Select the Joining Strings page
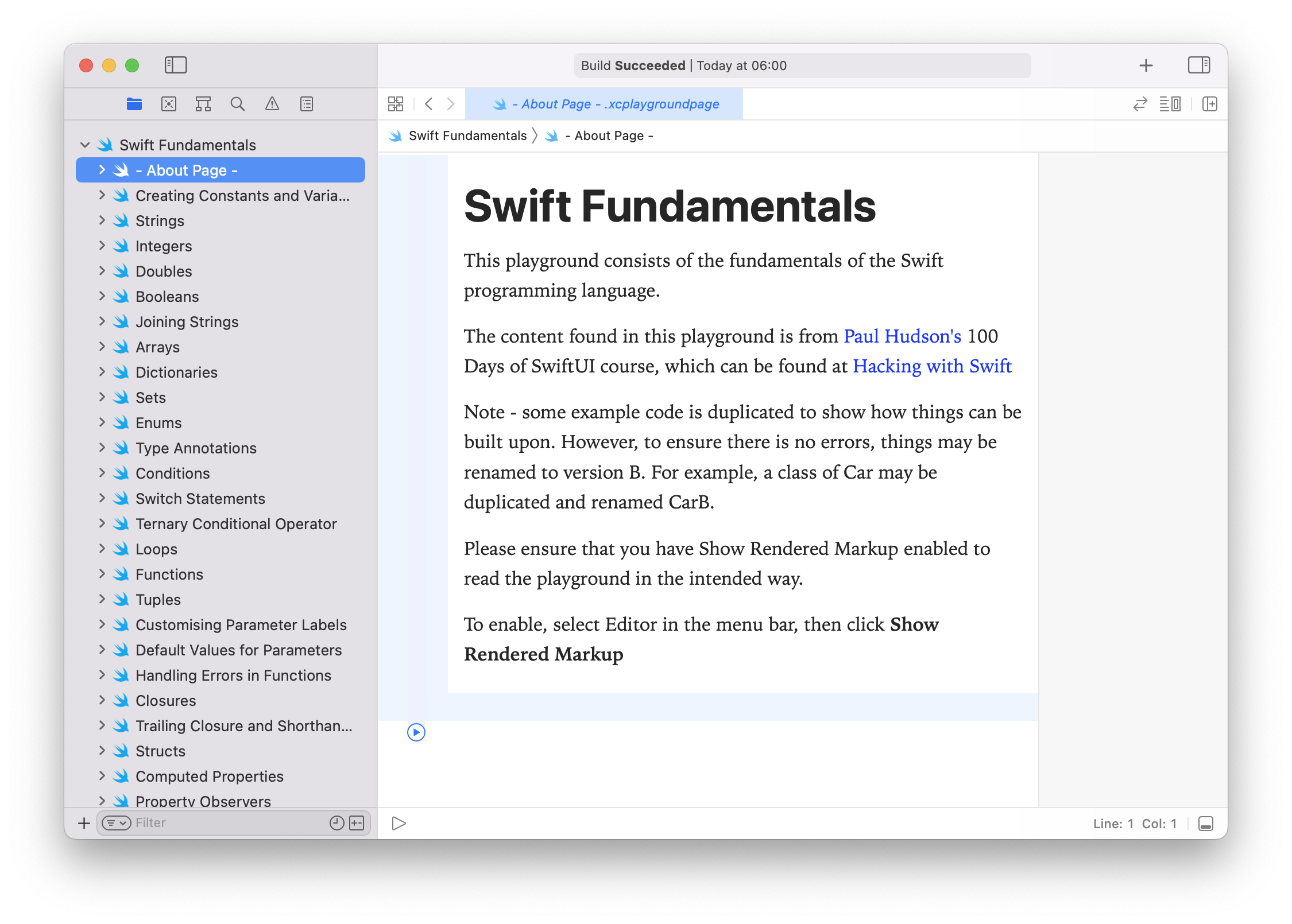 (x=221, y=322)
